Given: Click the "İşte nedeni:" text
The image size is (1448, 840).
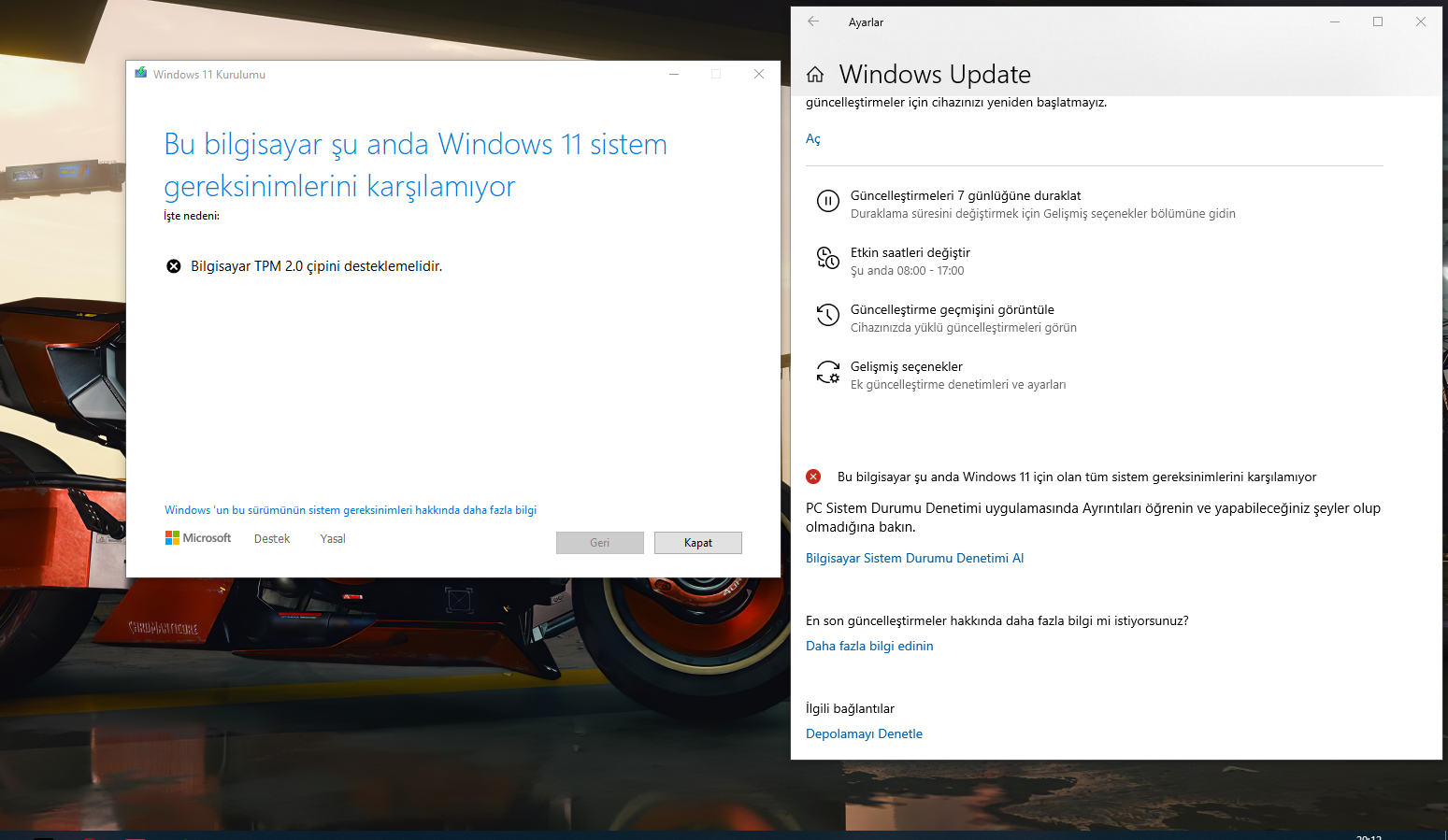Looking at the screenshot, I should click(192, 216).
